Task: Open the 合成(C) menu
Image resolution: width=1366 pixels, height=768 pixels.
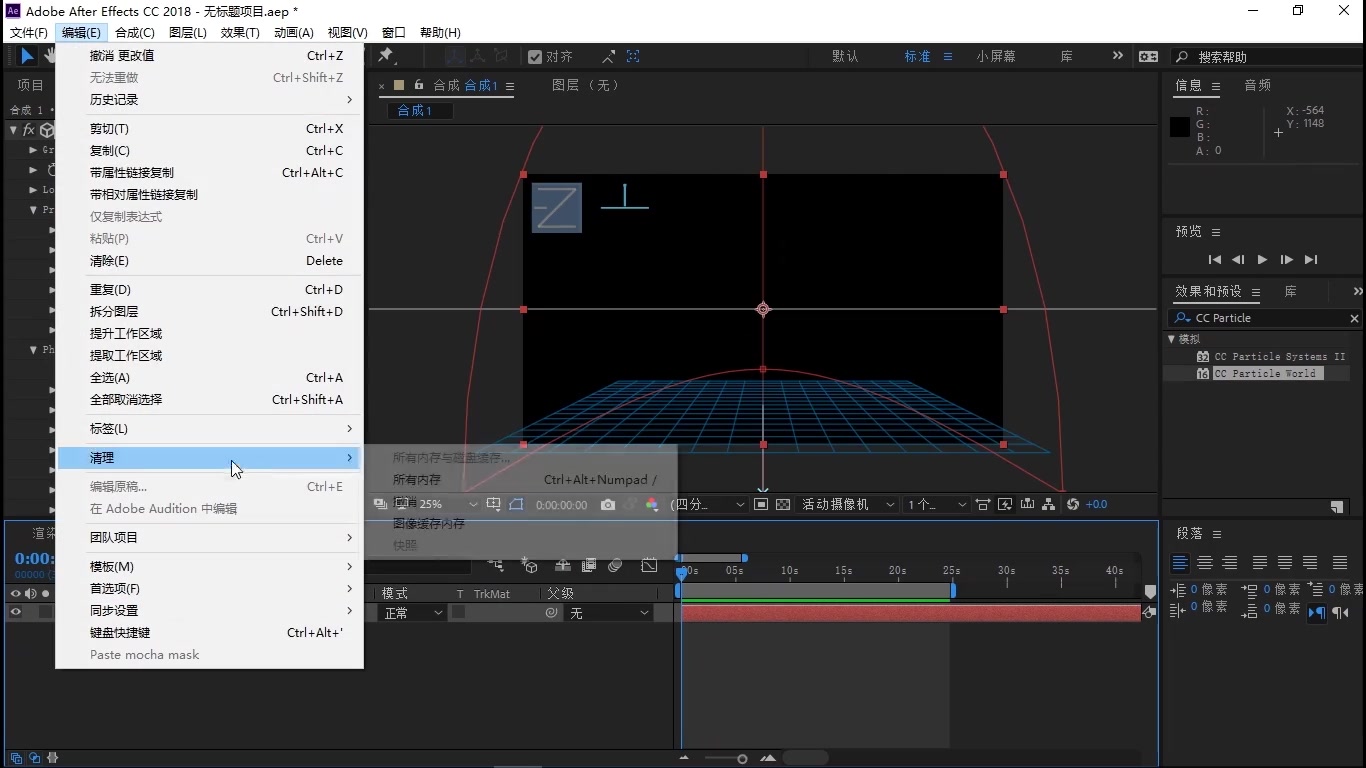Action: [134, 33]
